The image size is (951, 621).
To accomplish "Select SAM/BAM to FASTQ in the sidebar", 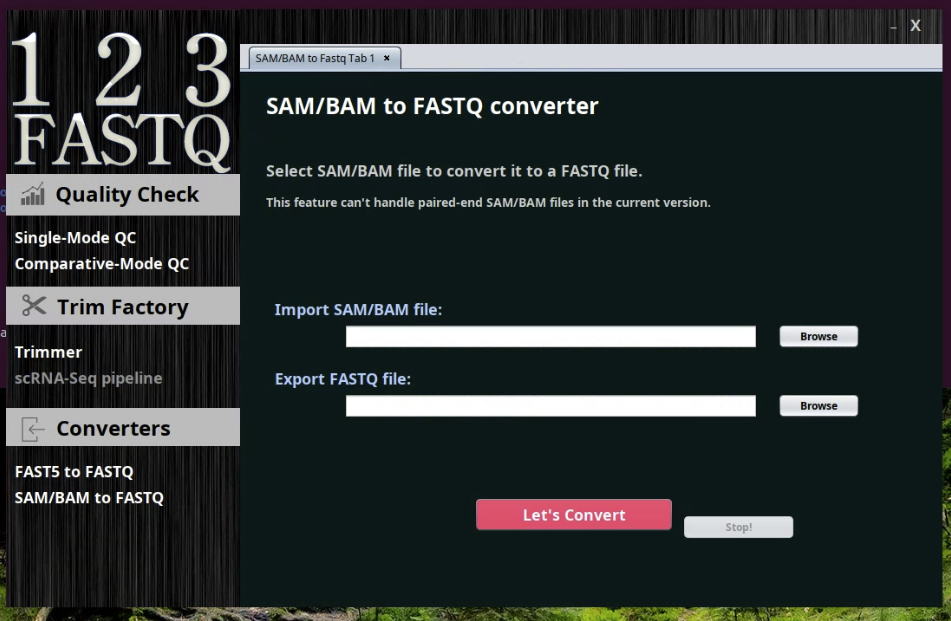I will [89, 497].
